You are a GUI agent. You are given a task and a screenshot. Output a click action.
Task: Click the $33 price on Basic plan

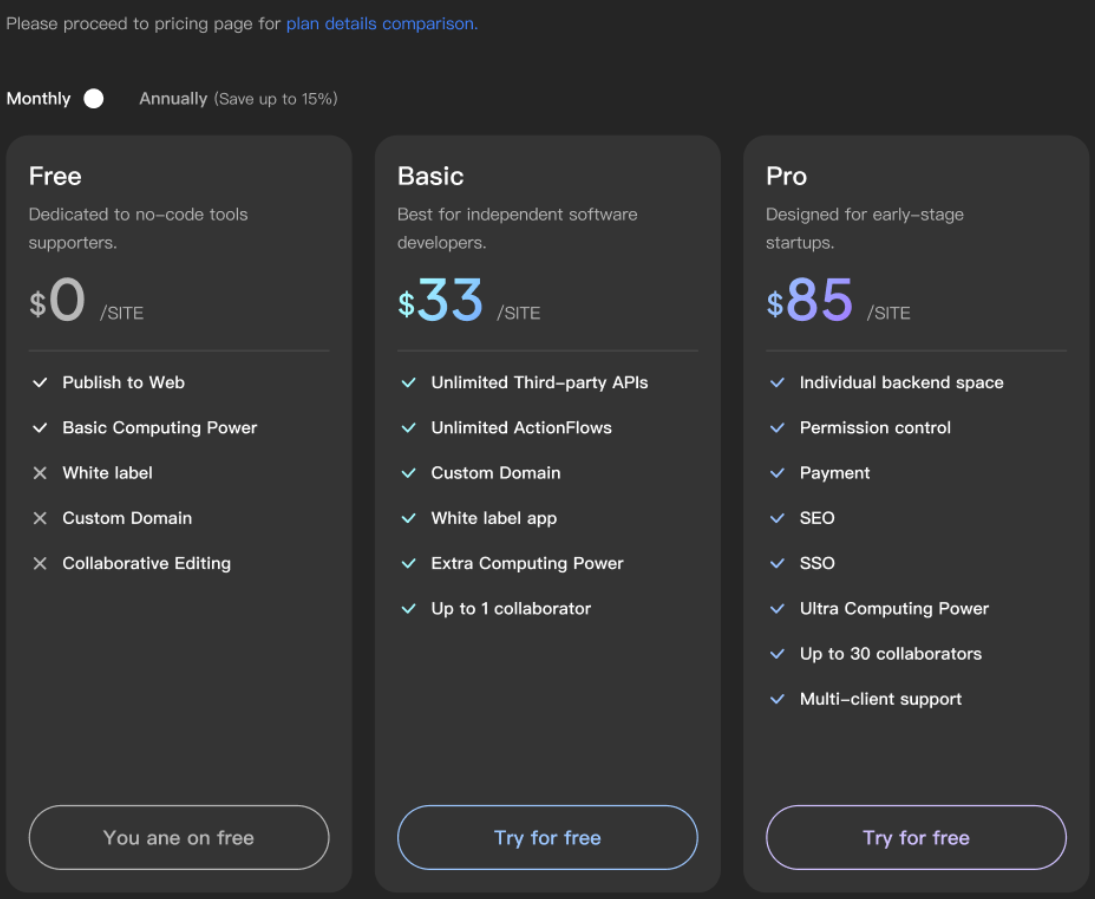pos(440,300)
